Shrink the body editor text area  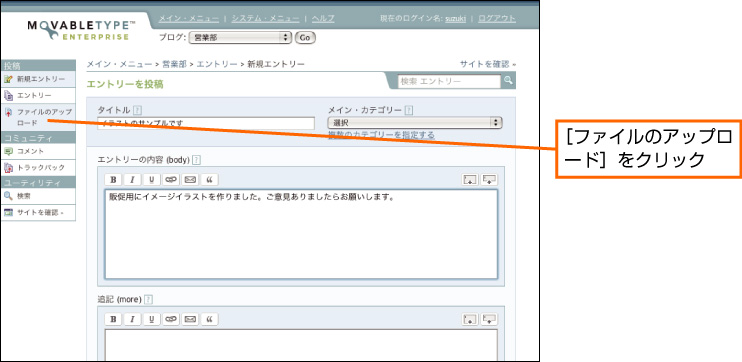(489, 180)
